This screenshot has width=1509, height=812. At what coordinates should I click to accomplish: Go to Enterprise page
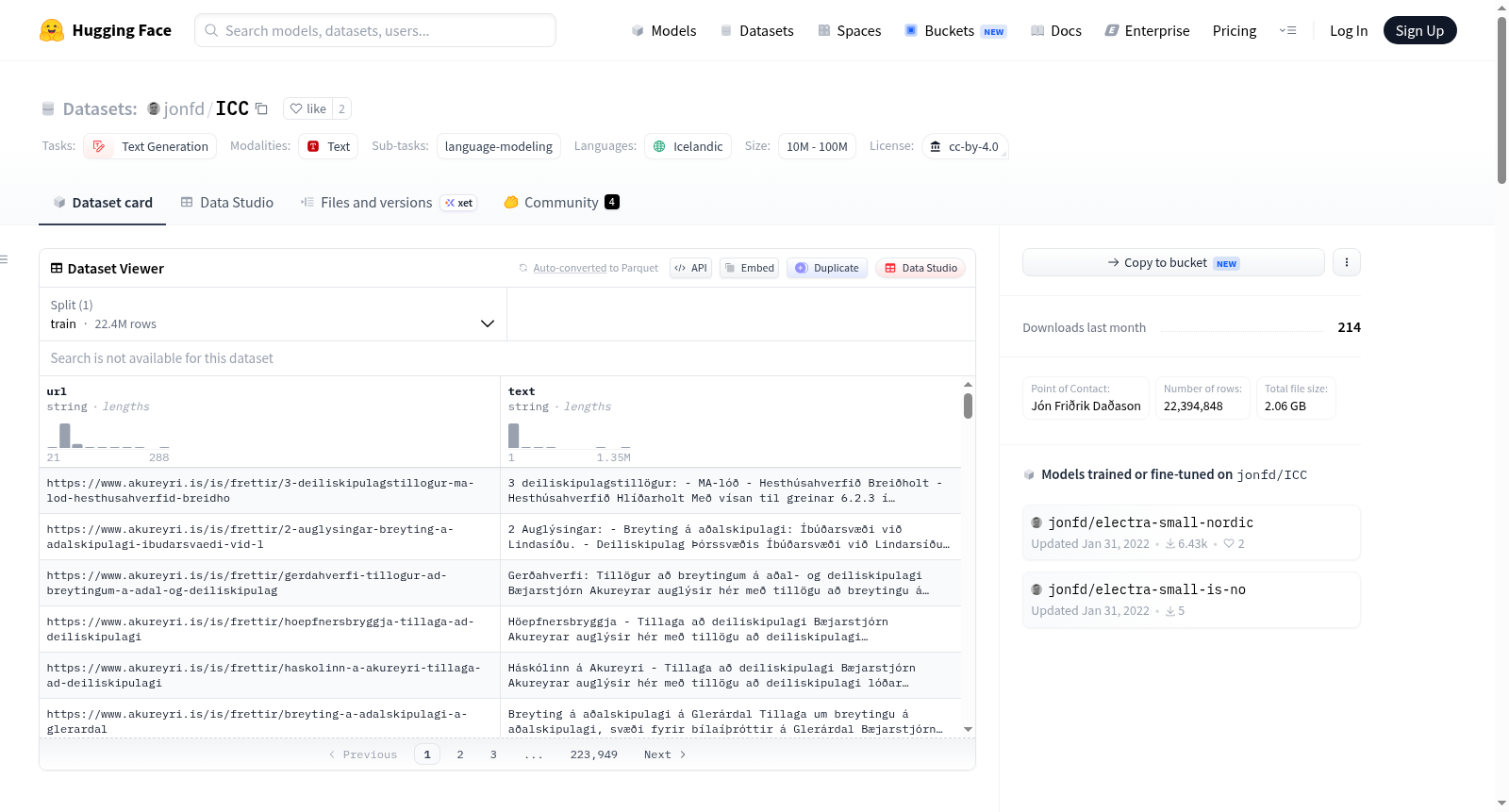(x=1147, y=30)
